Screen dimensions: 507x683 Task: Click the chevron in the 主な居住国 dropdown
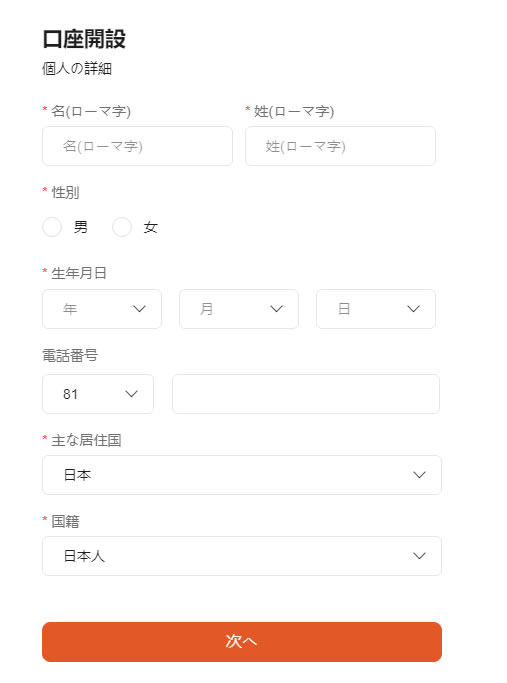pos(419,475)
